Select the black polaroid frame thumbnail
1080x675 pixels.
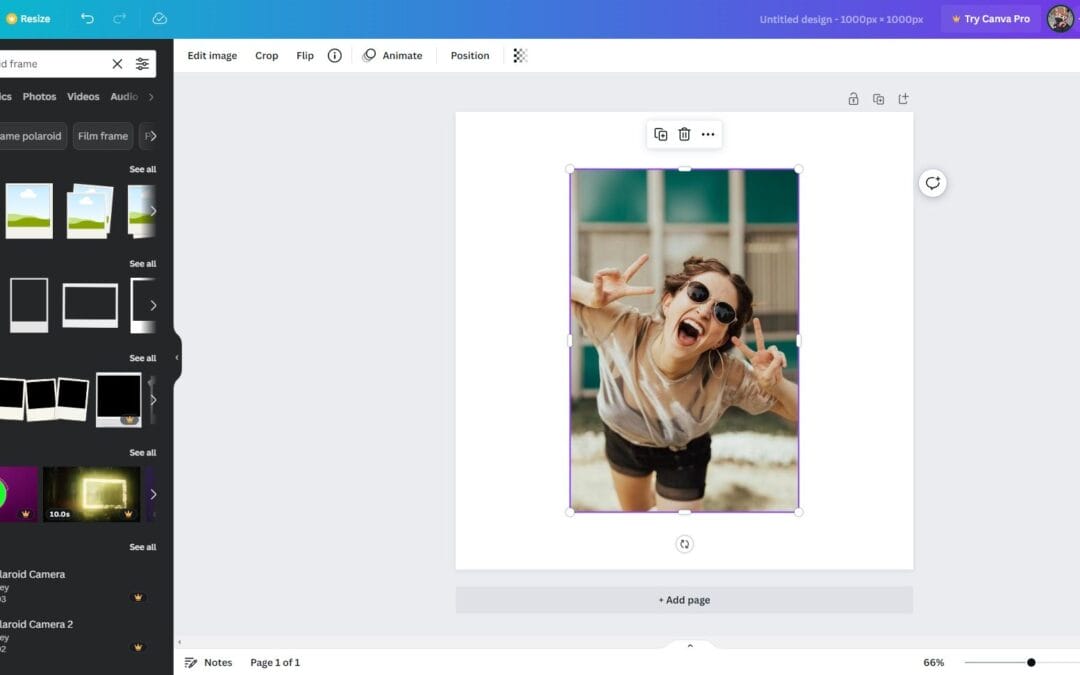(118, 399)
